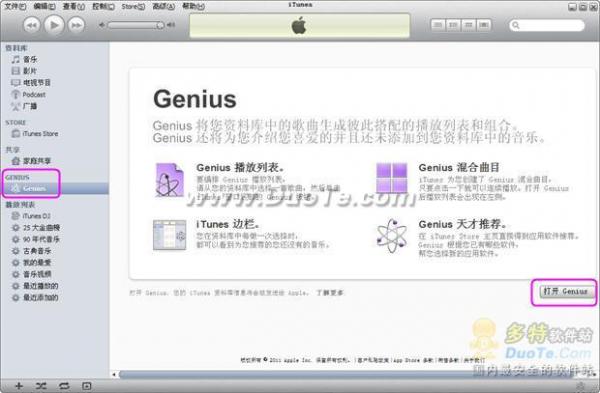Open the Store menu

(x=133, y=6)
